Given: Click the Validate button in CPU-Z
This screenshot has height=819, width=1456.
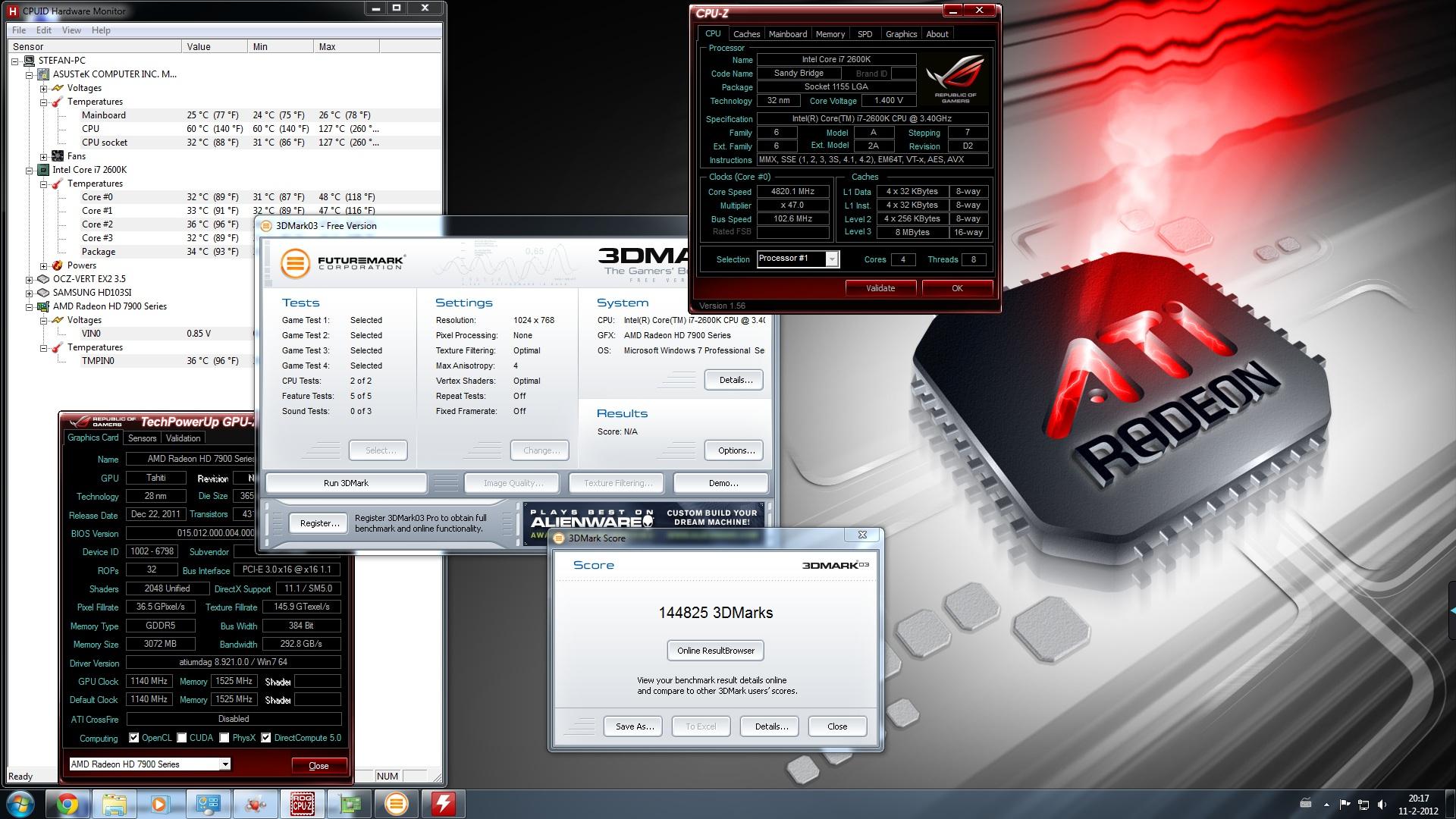Looking at the screenshot, I should coord(880,288).
